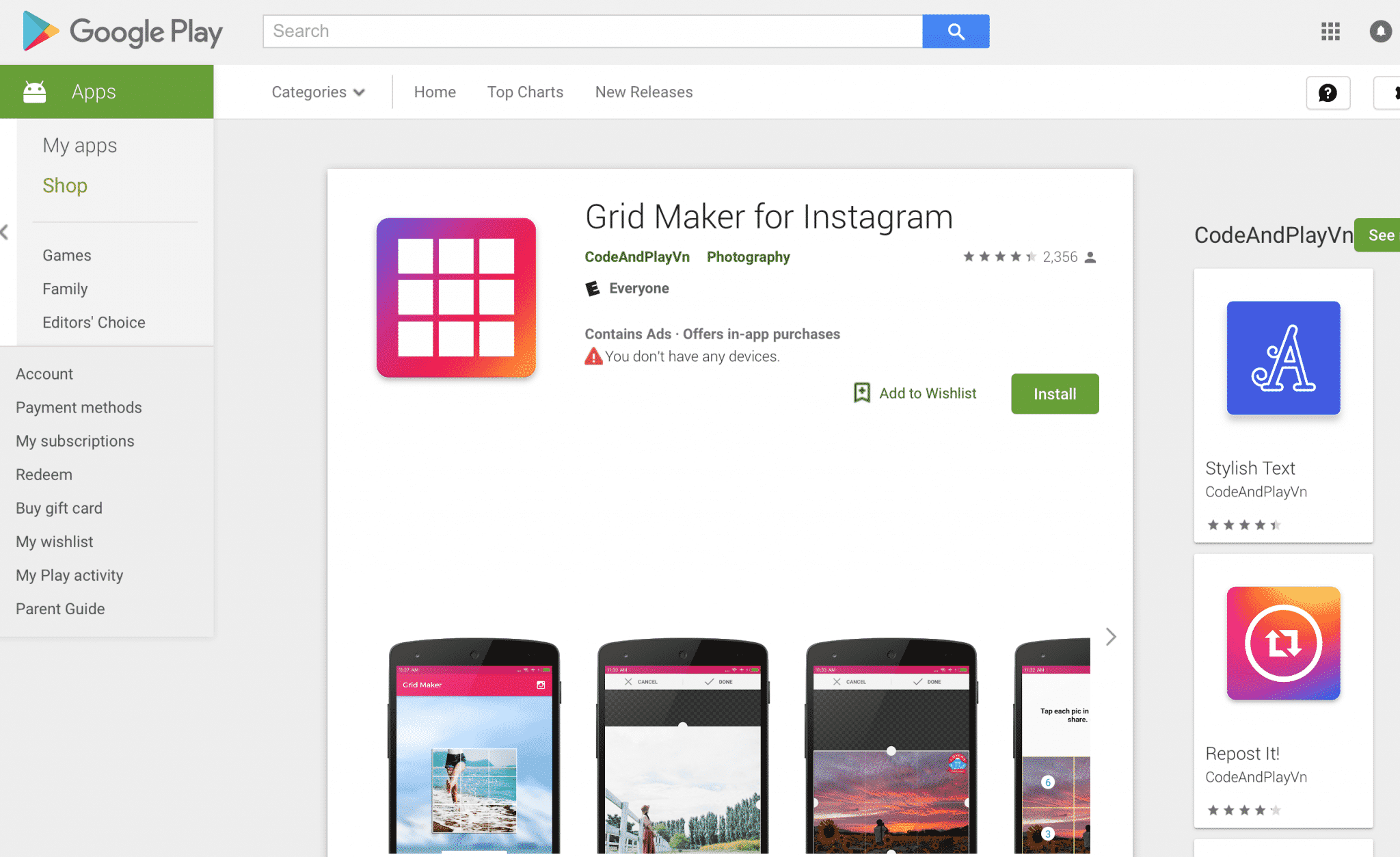This screenshot has width=1400, height=857.
Task: Click the Android apps menu icon
Action: pos(34,91)
